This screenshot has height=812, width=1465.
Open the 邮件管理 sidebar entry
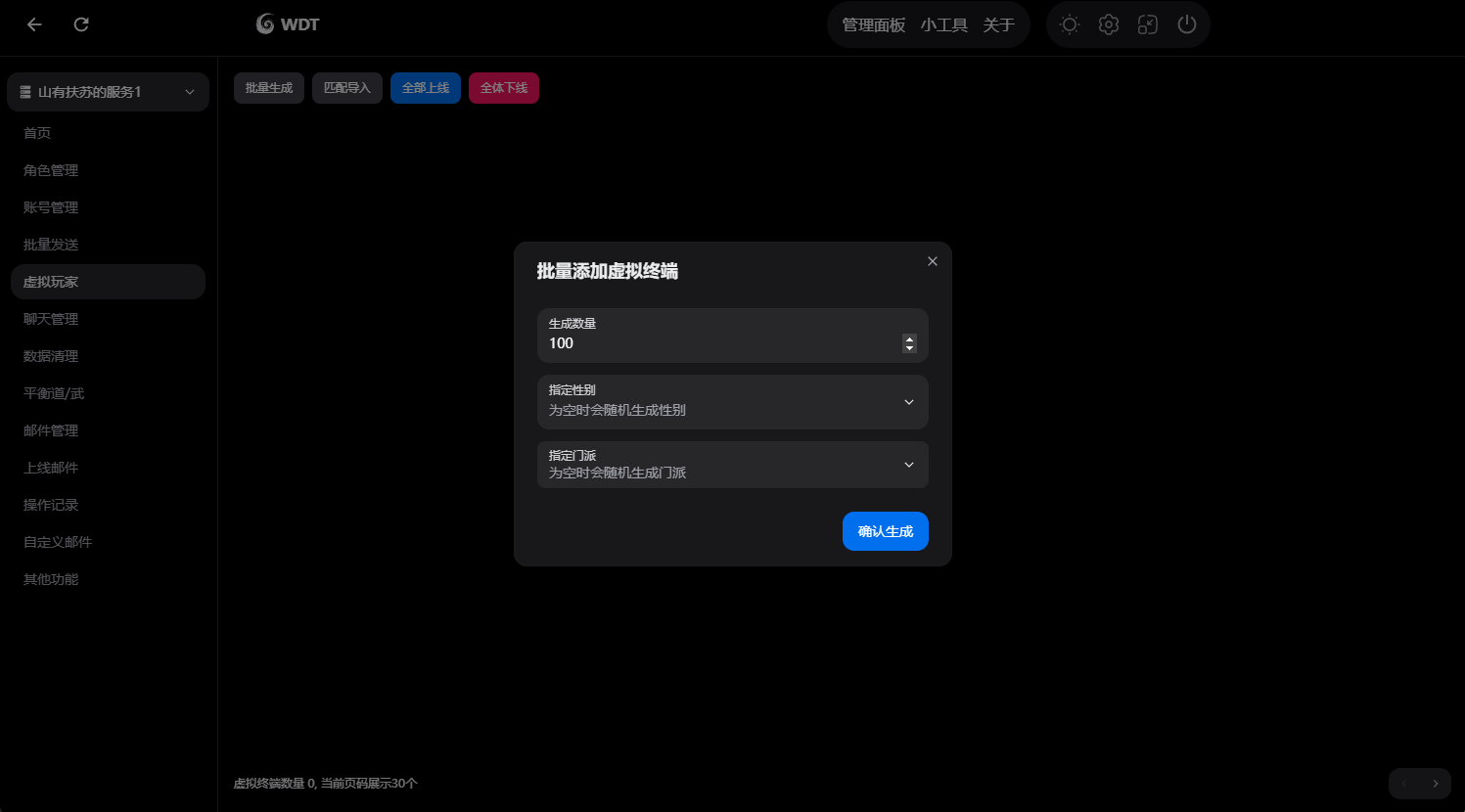coord(50,429)
